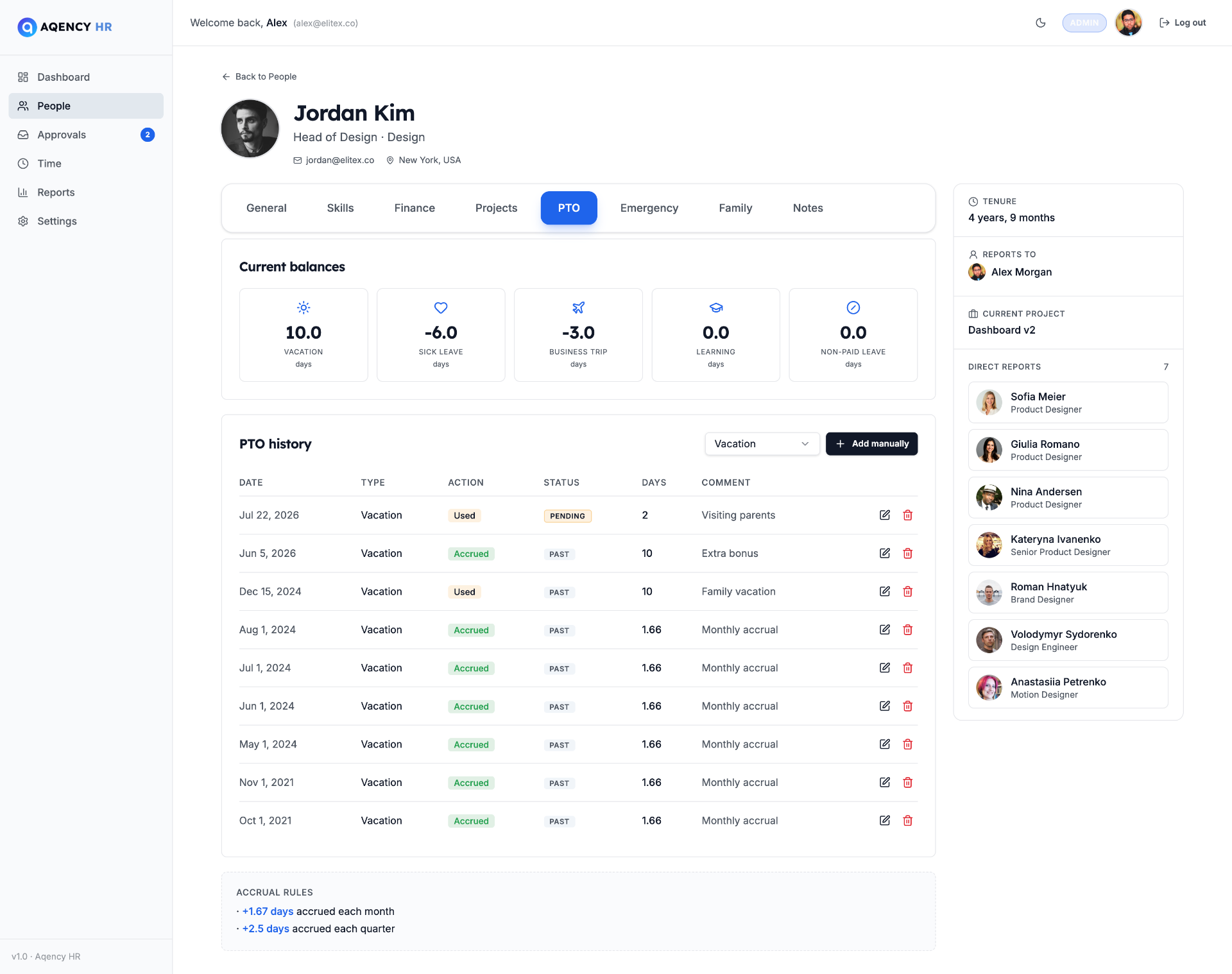This screenshot has height=974, width=1232.
Task: Open Sofia Meier's direct report card
Action: 1068,402
